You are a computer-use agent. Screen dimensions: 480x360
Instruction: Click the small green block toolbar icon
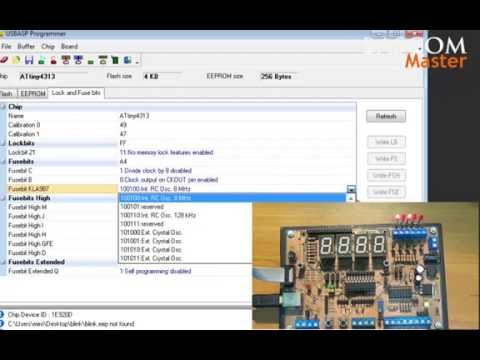click(90, 61)
